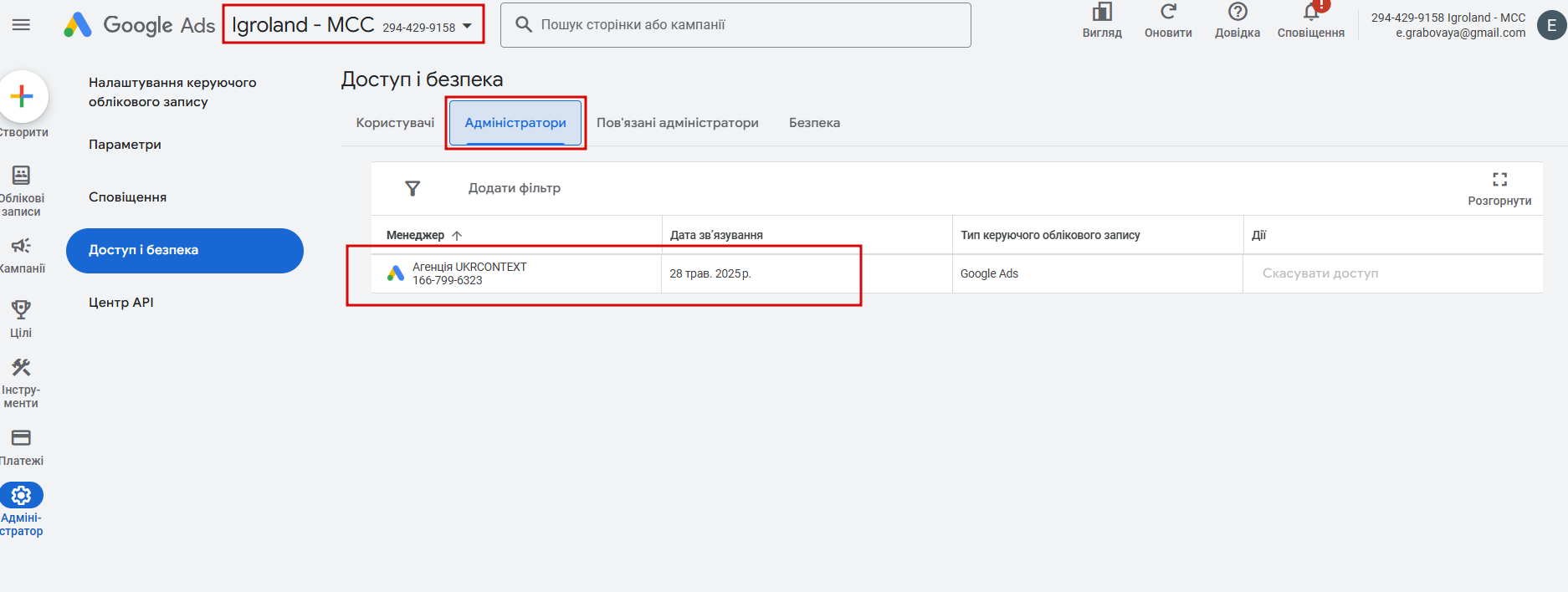Viewport: 1568px width, 592px height.
Task: Click Скасувати доступ for UKRCONTEXT
Action: [x=1320, y=273]
